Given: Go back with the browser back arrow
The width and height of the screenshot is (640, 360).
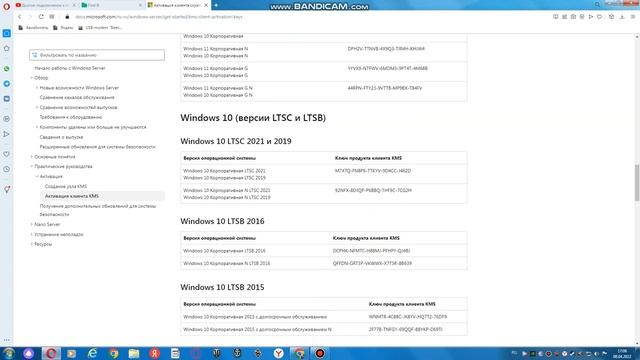Looking at the screenshot, I should 19,17.
